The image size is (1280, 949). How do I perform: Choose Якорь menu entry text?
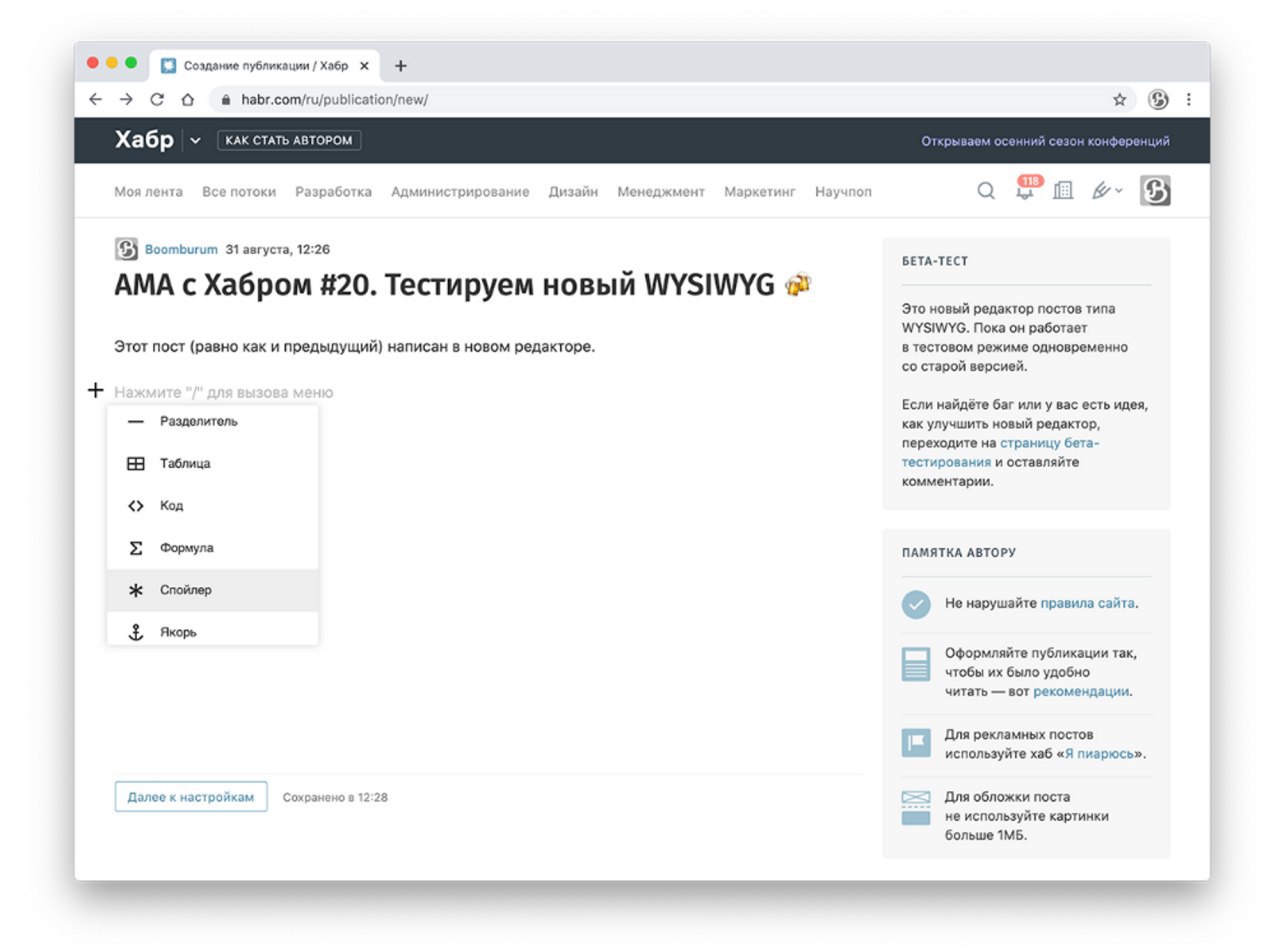tap(178, 632)
